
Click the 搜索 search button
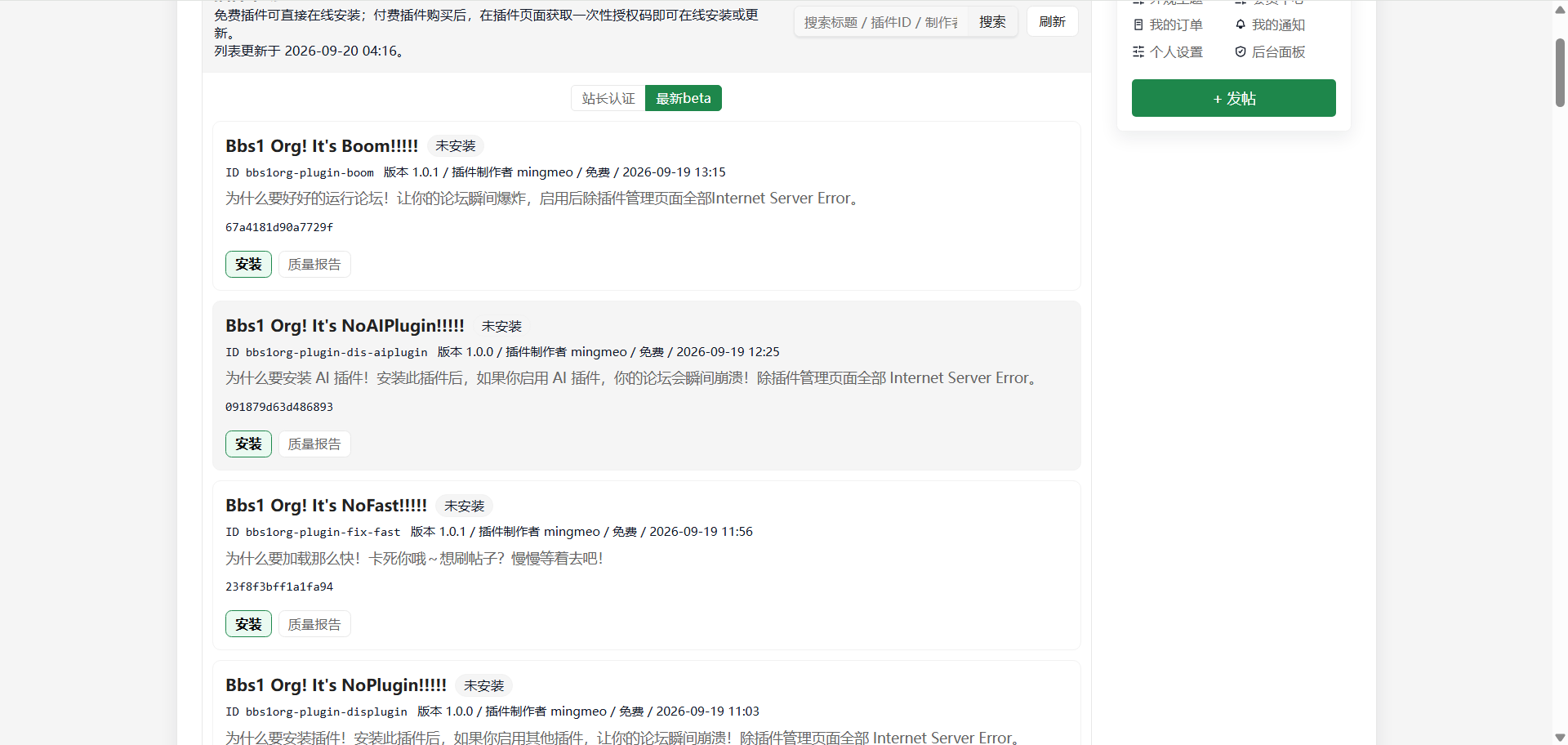[992, 22]
